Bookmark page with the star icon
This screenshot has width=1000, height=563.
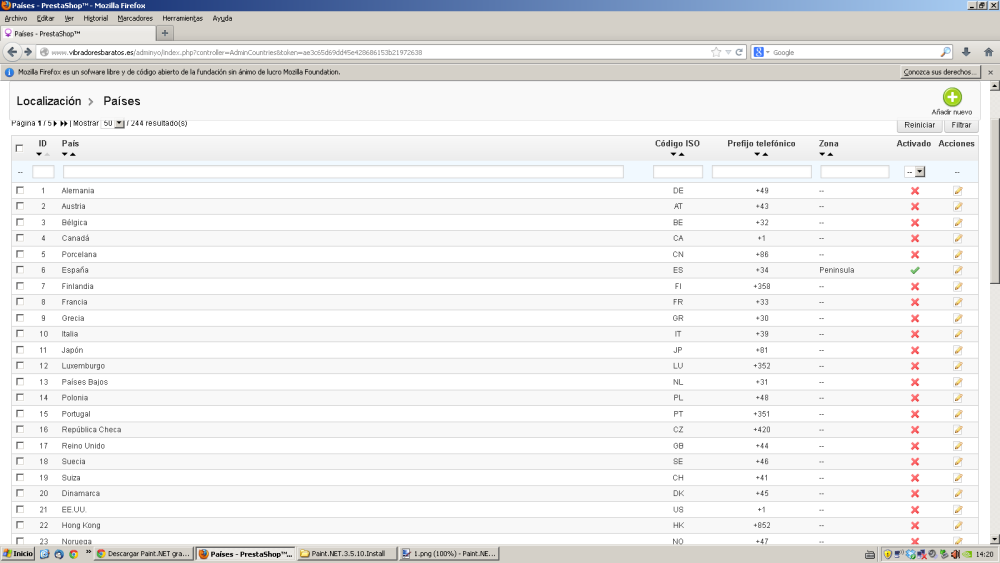(716, 52)
